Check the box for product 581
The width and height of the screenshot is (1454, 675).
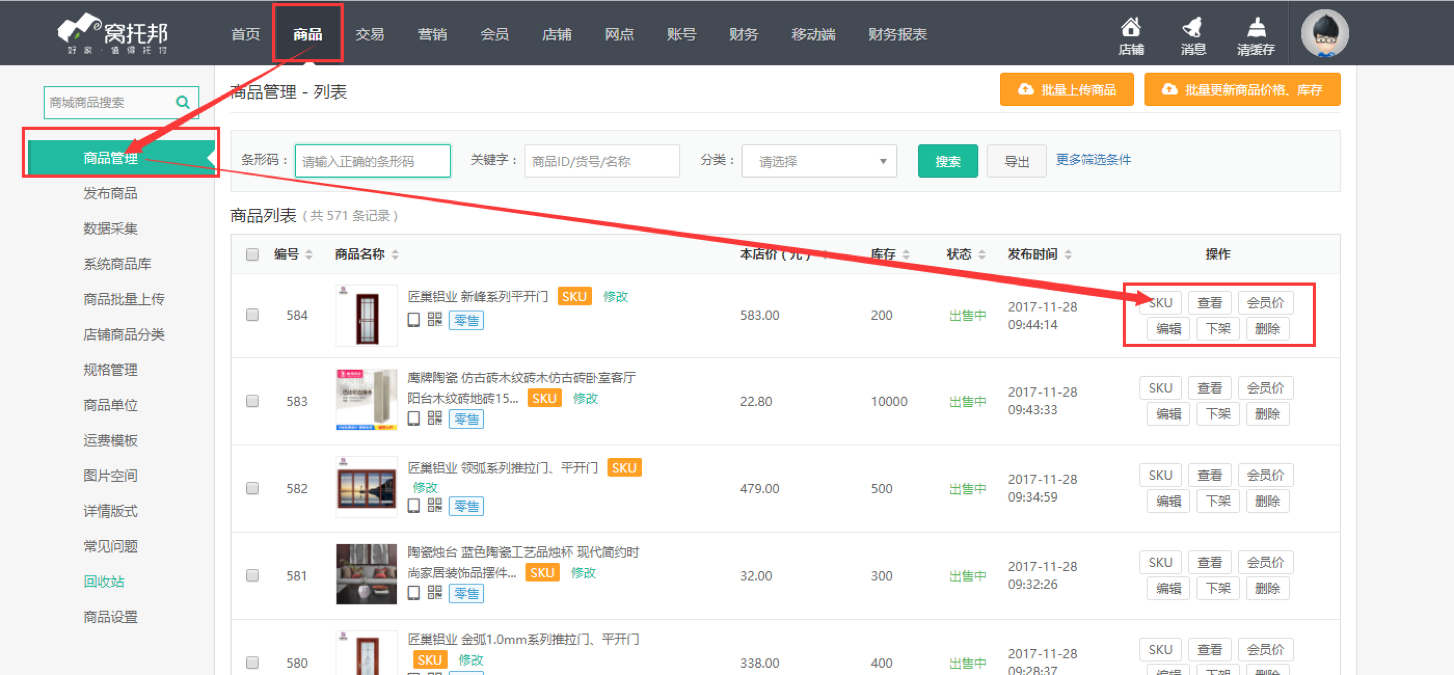click(x=252, y=575)
